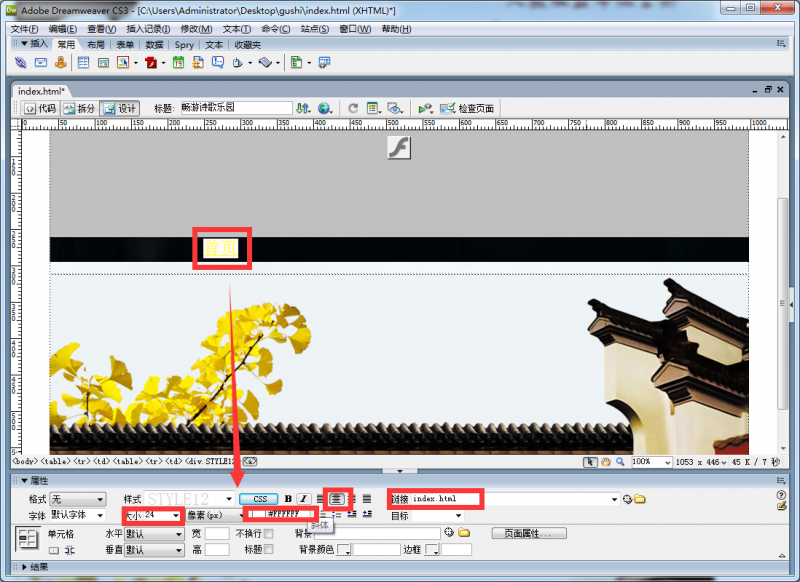Viewport: 800px width, 582px height.
Task: Select the index.html* document tab
Action: [x=41, y=91]
